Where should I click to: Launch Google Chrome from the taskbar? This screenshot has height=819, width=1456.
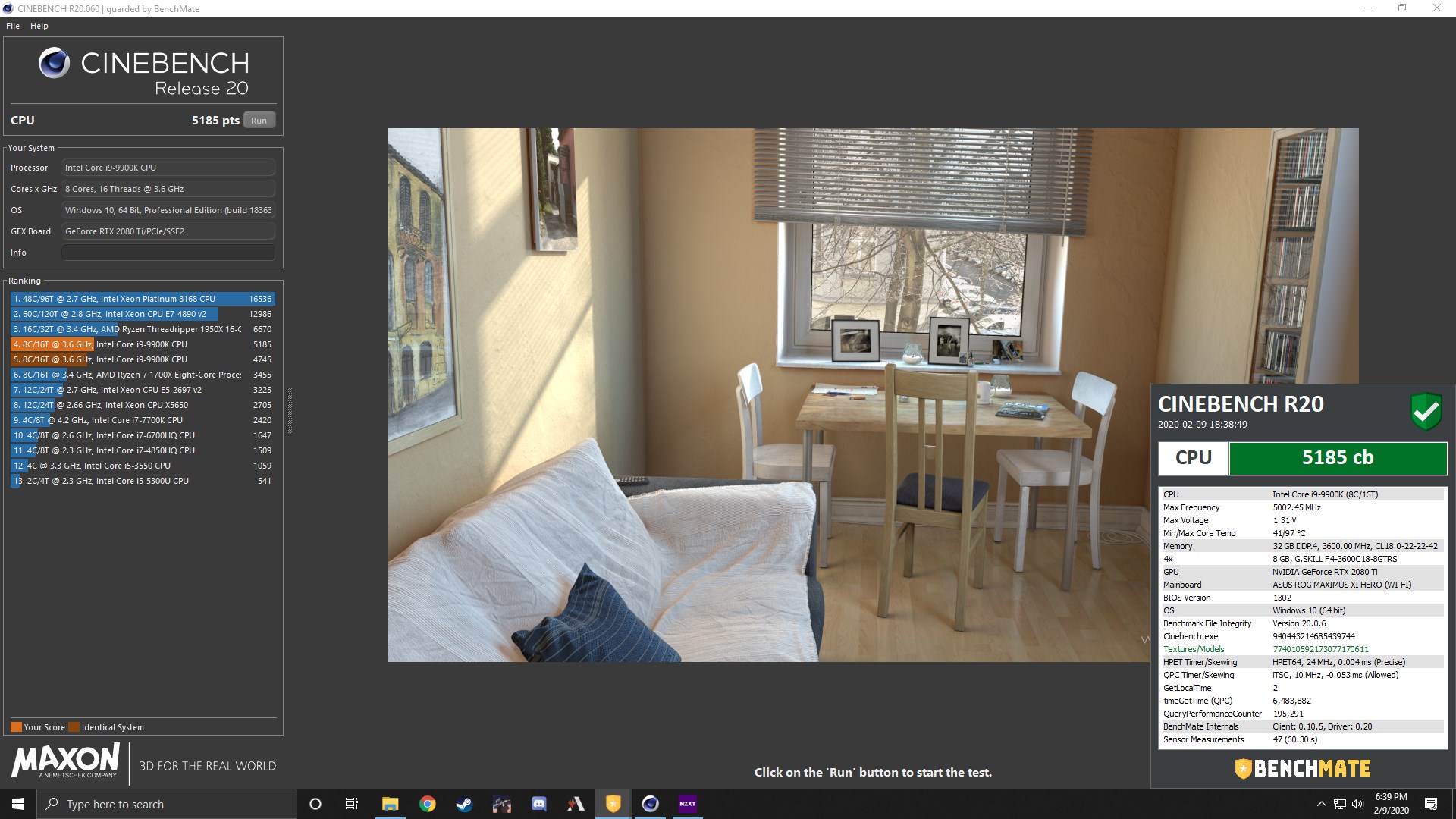tap(428, 804)
